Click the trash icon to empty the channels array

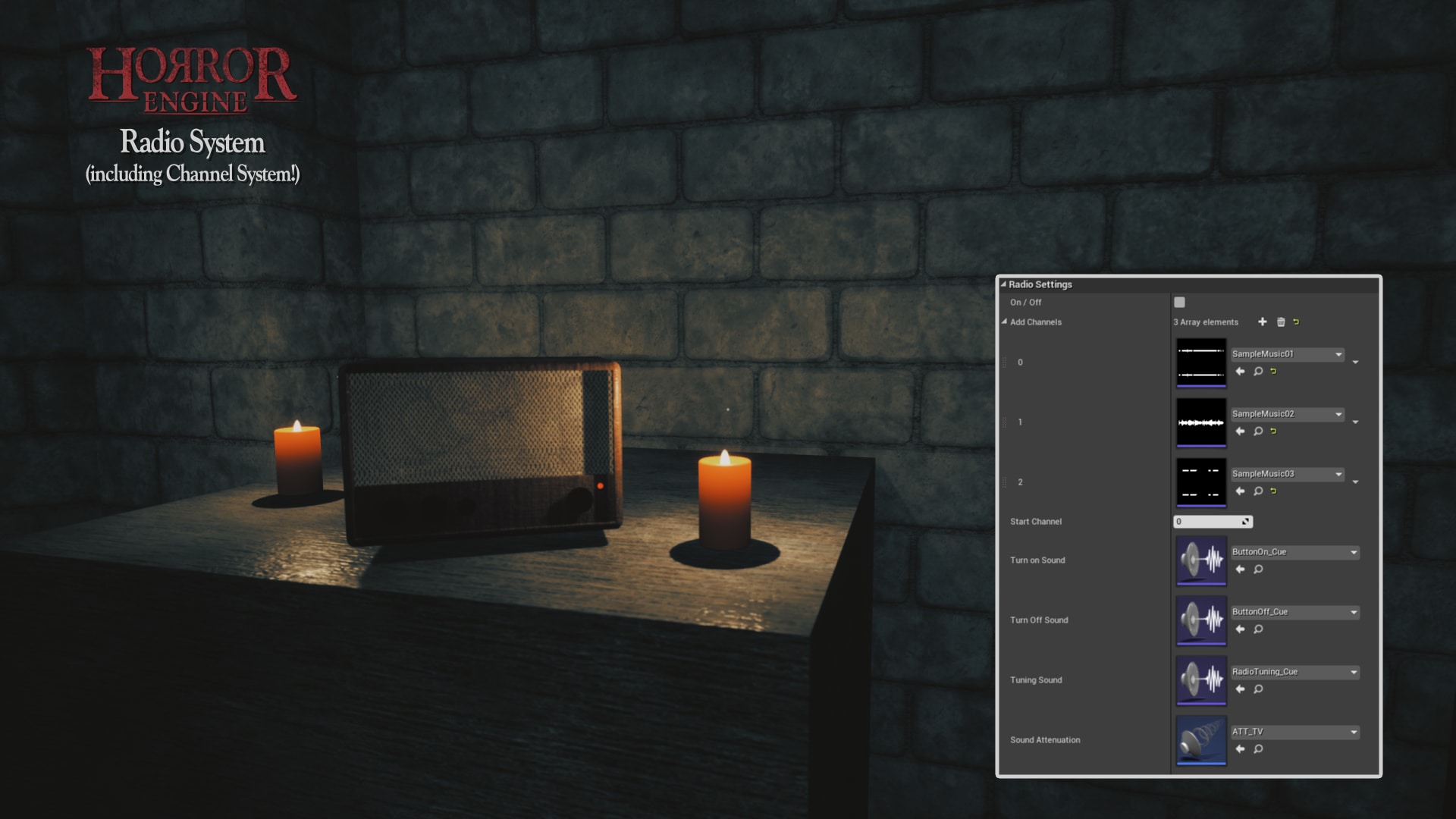[x=1281, y=322]
